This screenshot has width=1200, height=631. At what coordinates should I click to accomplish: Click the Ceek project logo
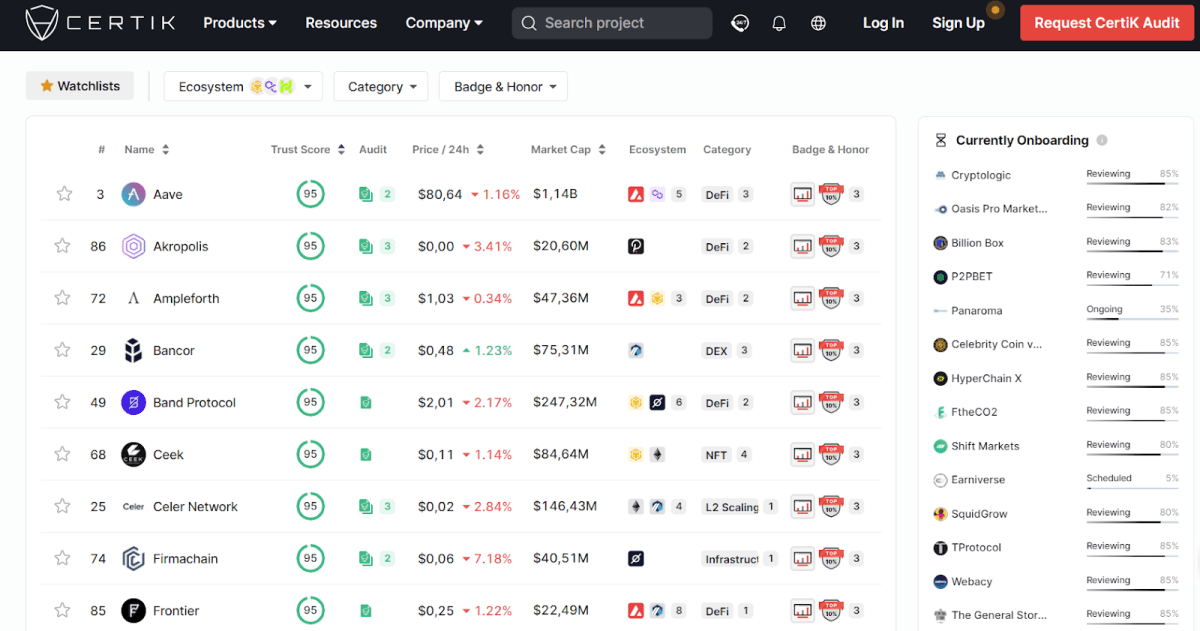pyautogui.click(x=133, y=454)
